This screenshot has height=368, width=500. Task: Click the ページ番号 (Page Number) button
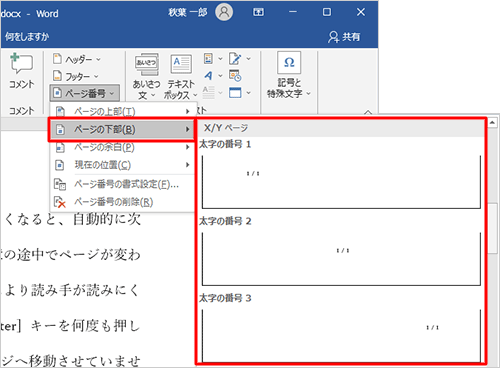coord(85,93)
